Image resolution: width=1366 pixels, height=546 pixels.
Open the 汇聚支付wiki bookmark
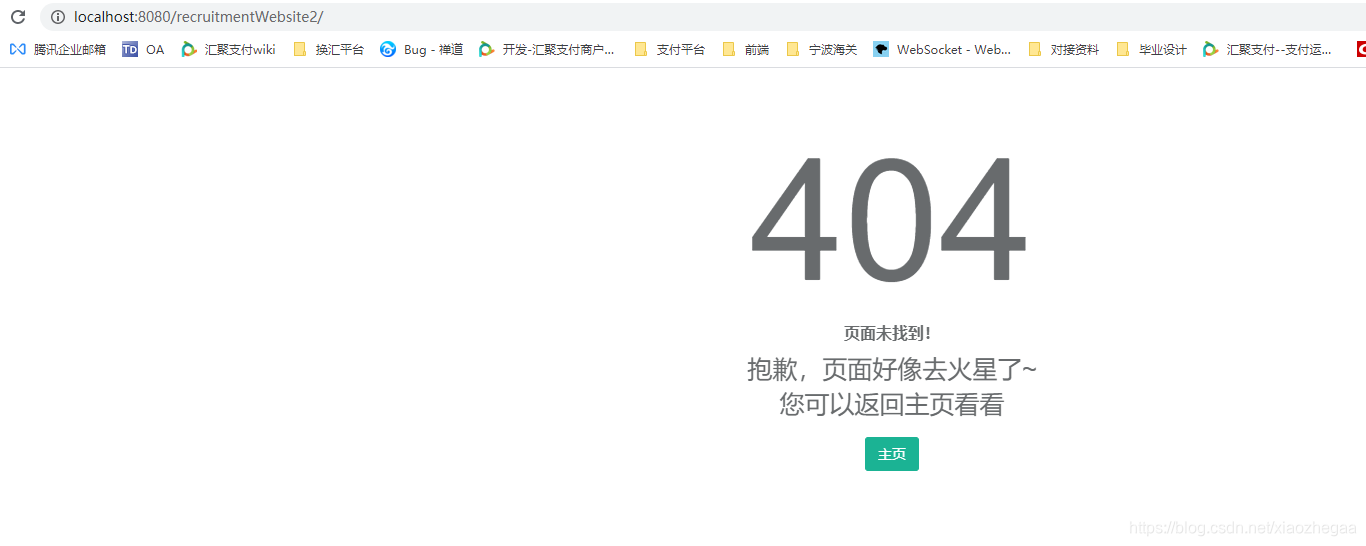(x=228, y=49)
